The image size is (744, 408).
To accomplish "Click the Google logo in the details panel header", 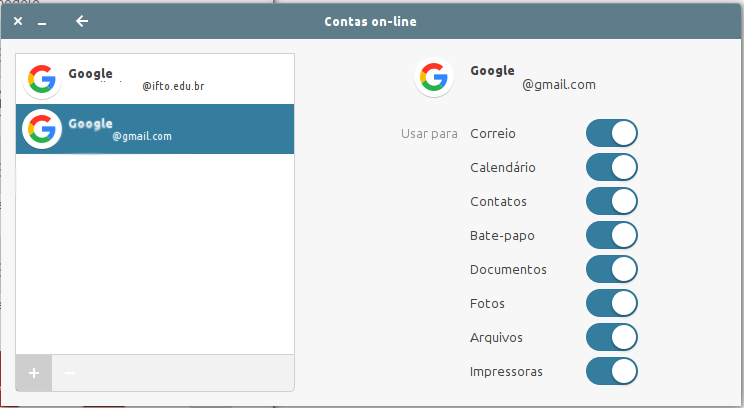I will pyautogui.click(x=434, y=77).
